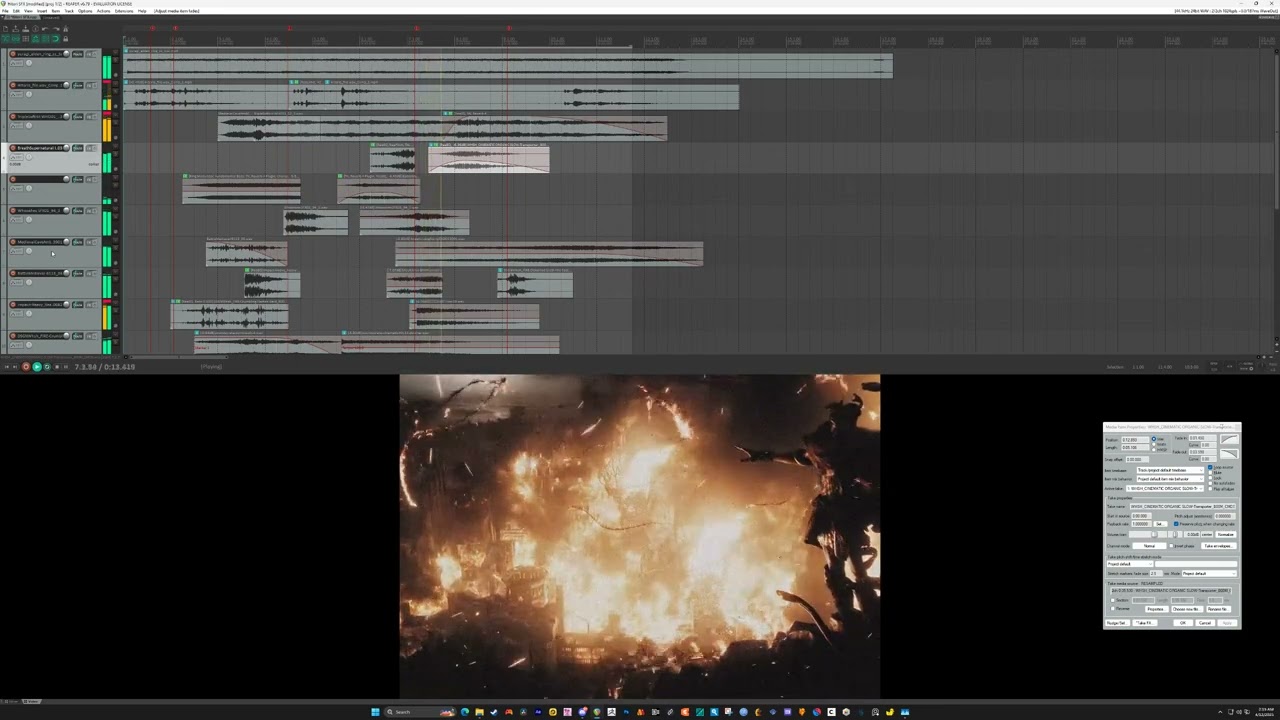Save the project using toolbar icon
This screenshot has width=1280, height=720.
tap(24, 29)
